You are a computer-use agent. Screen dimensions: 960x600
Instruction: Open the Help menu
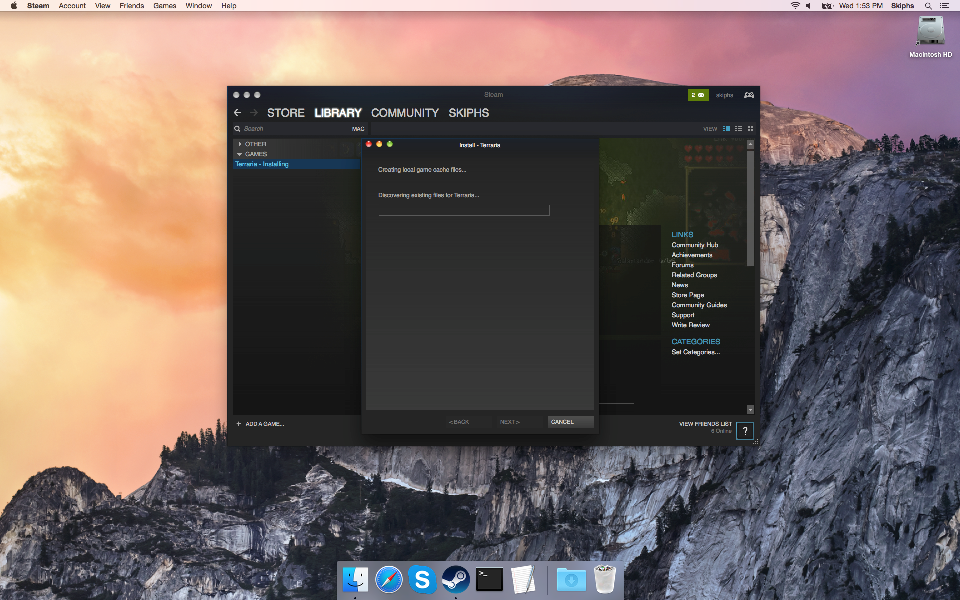tap(229, 6)
